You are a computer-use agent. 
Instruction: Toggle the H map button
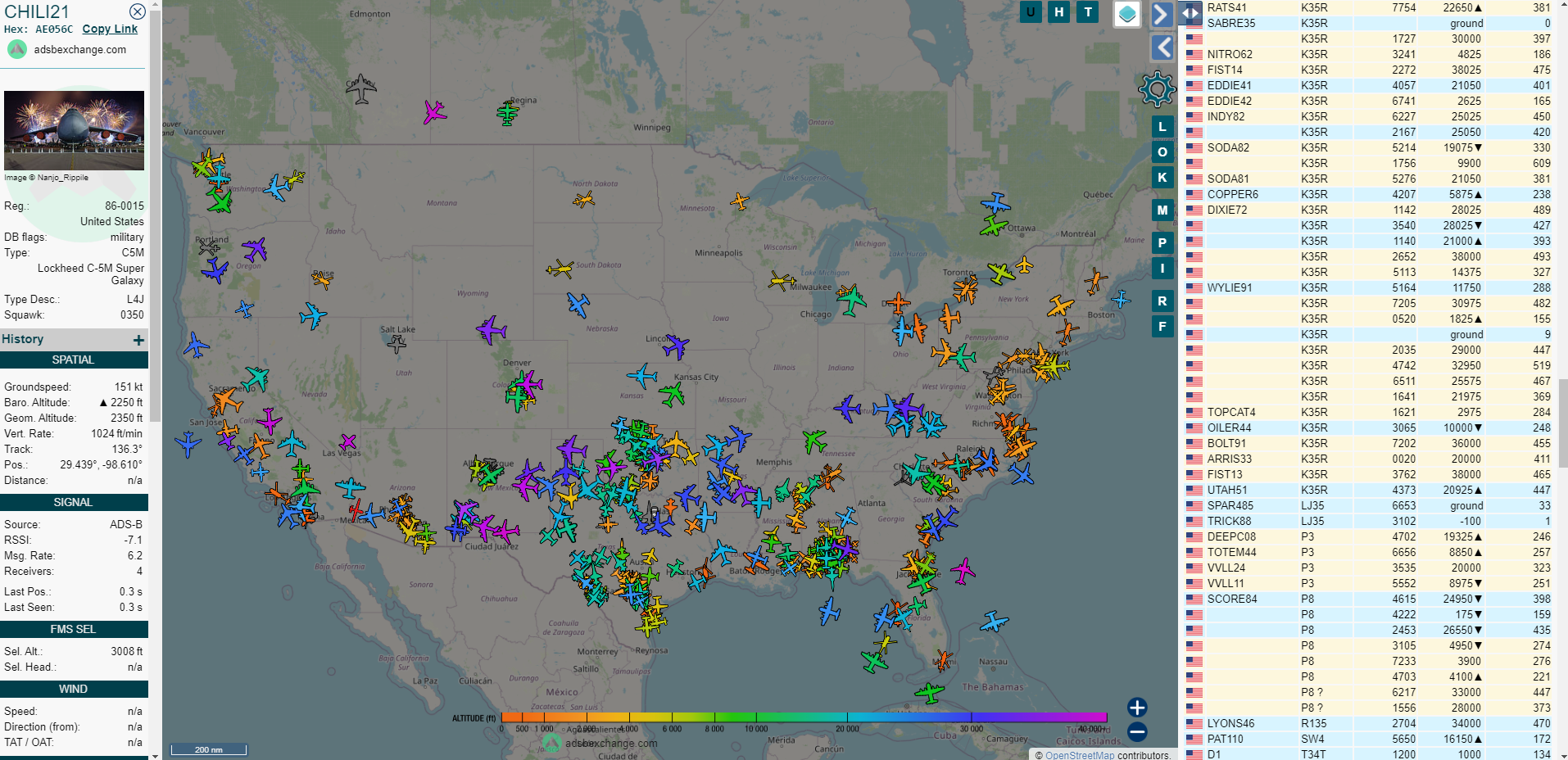click(1059, 11)
